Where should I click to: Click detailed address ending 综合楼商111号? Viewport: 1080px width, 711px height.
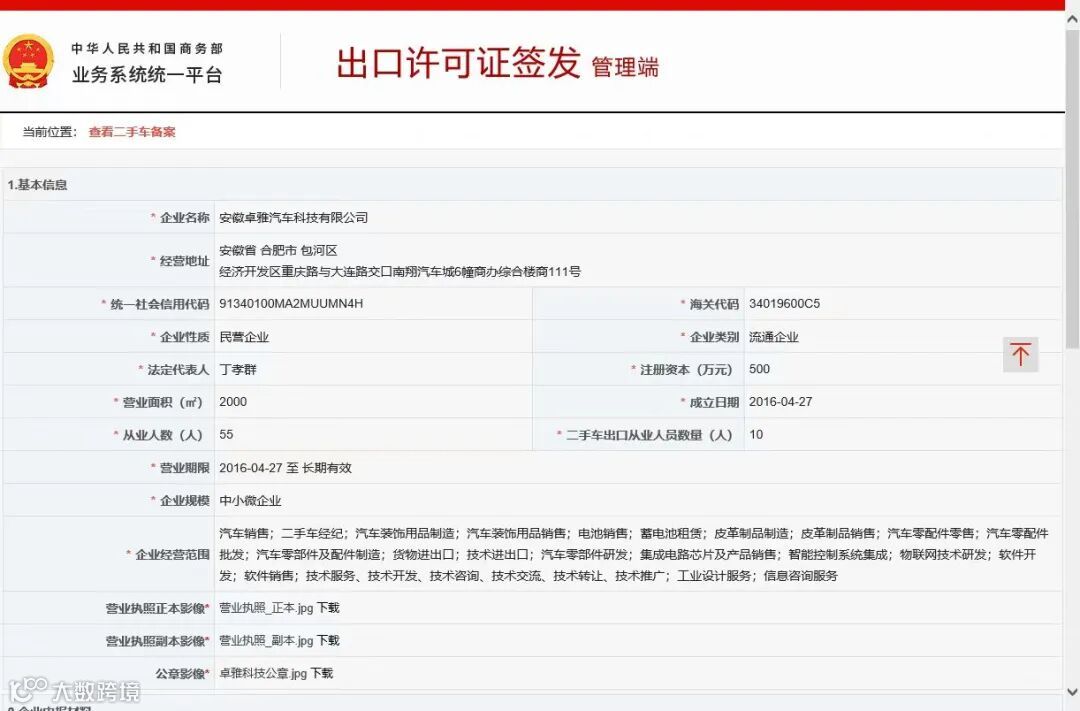pyautogui.click(x=399, y=271)
